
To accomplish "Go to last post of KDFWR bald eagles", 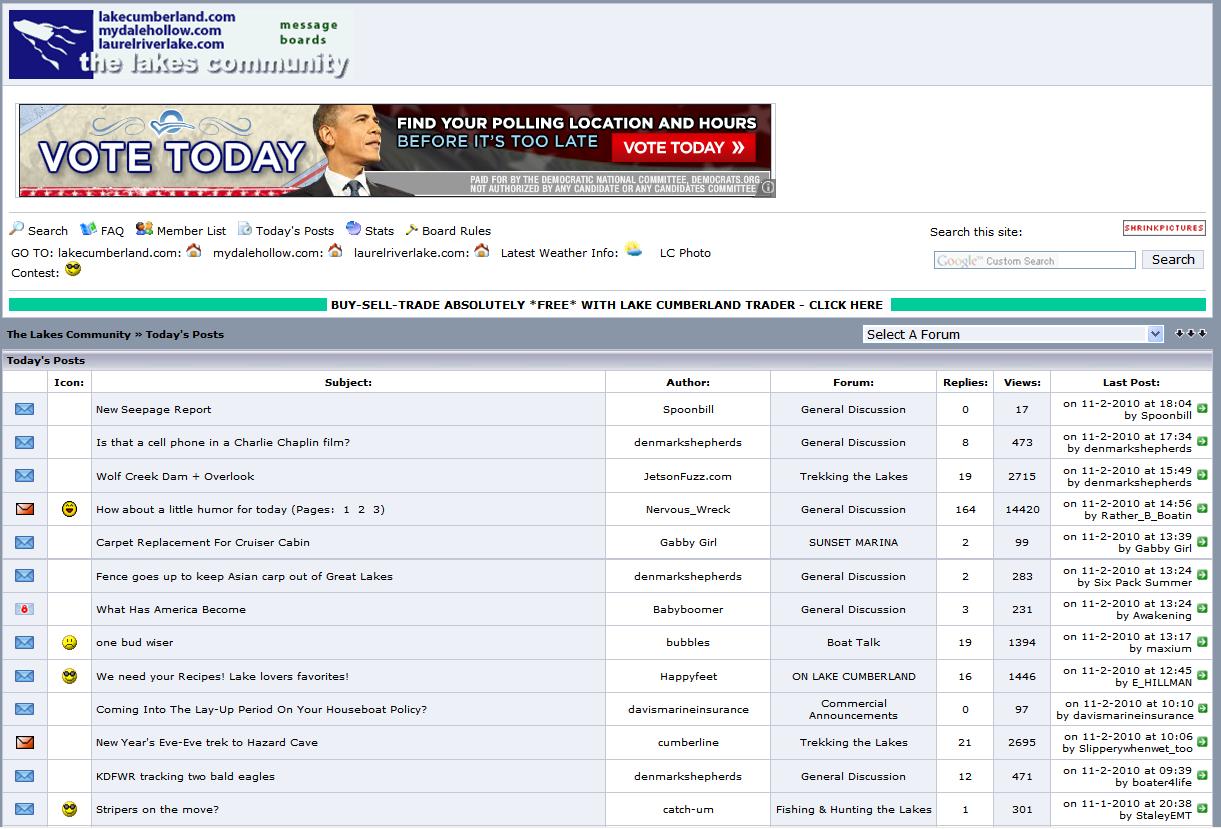I will coord(1202,775).
